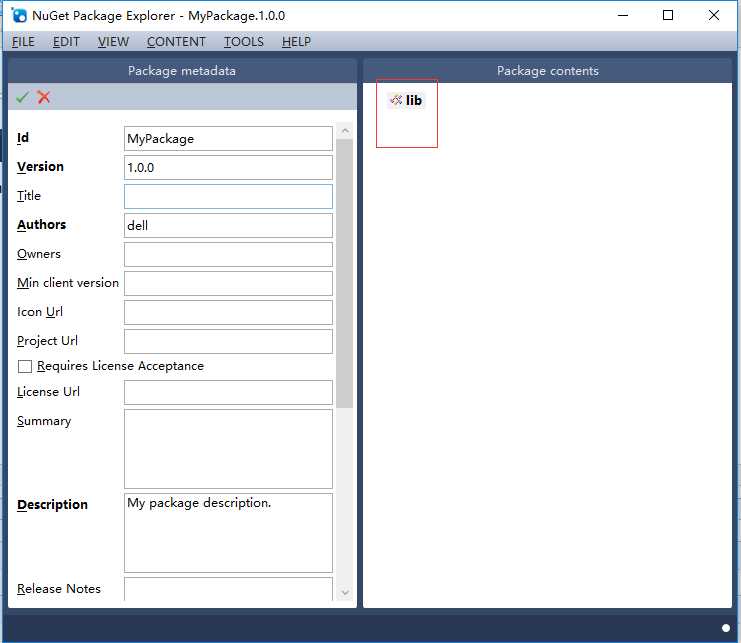Viewport: 741px width, 643px height.
Task: Click the Description text area
Action: [x=228, y=533]
